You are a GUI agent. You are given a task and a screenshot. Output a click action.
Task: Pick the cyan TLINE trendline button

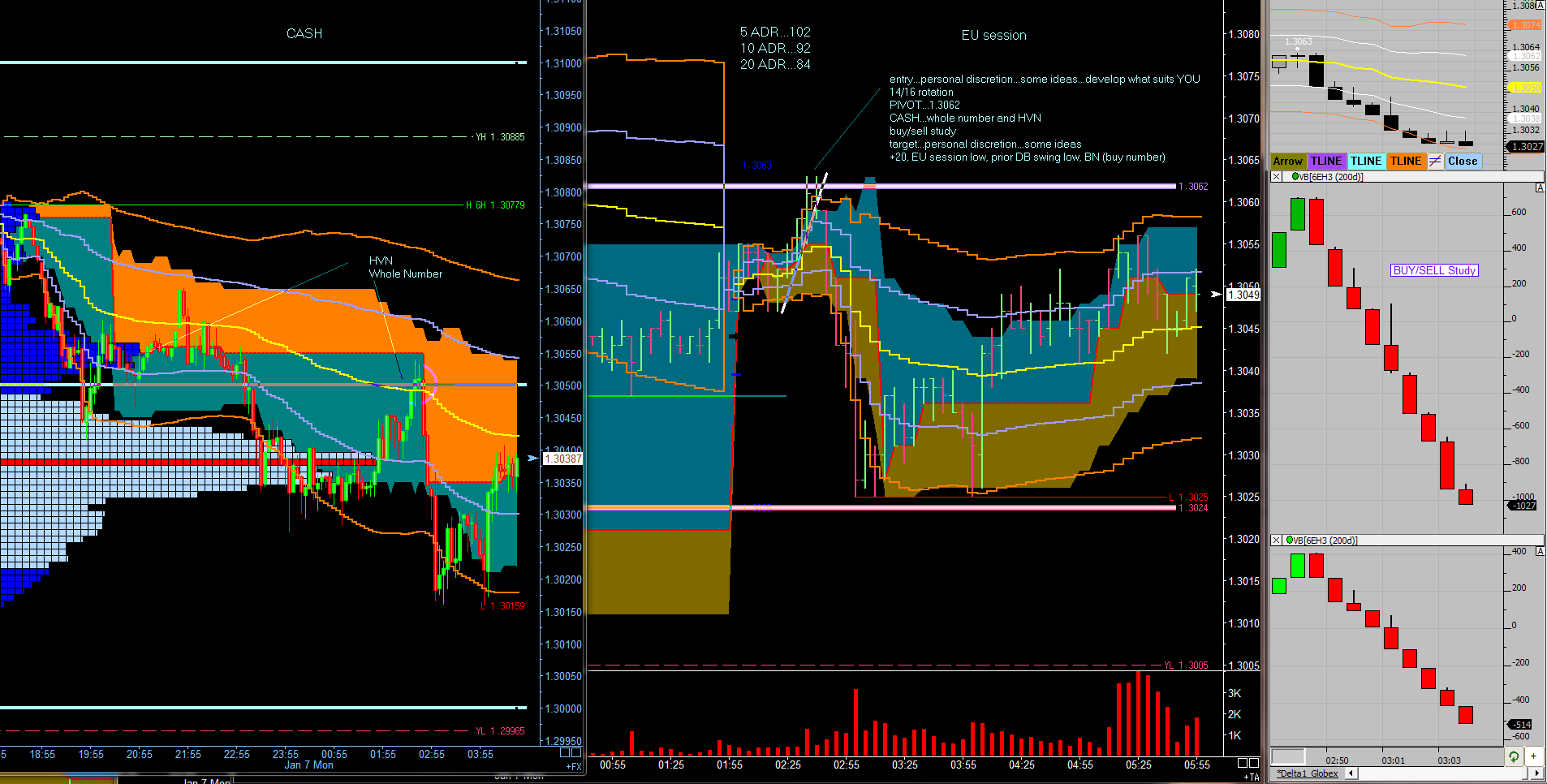[1366, 161]
